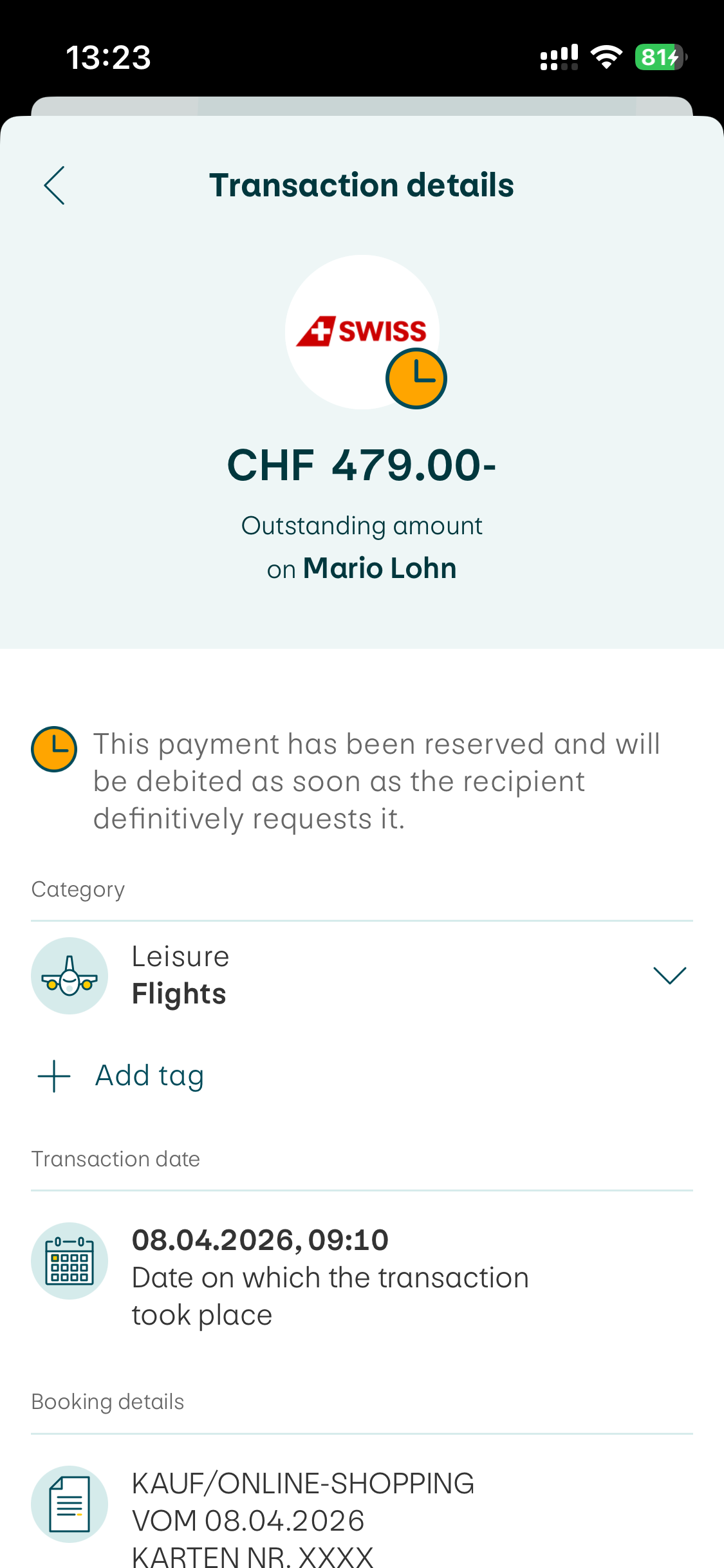724x1568 pixels.
Task: Tap the Leisure category label
Action: click(180, 957)
